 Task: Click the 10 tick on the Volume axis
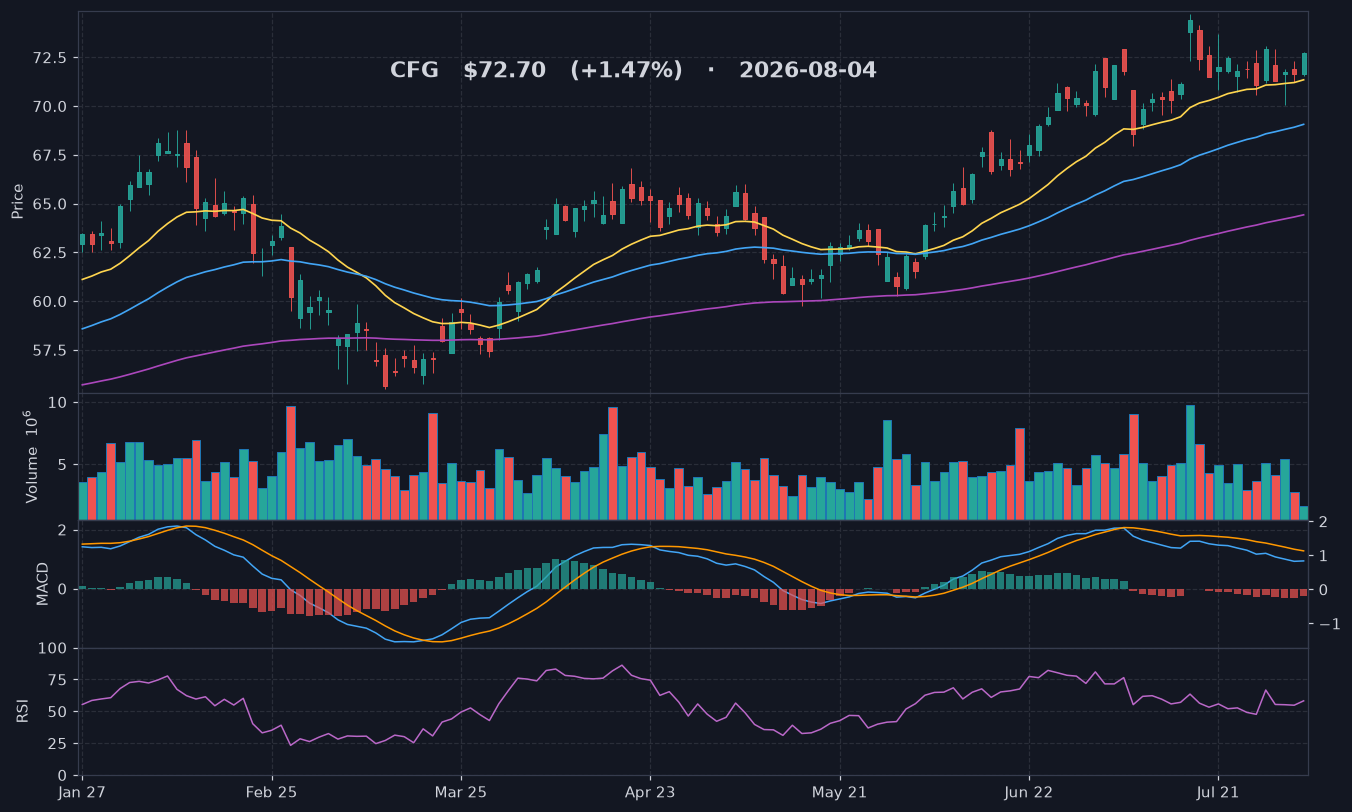coord(58,403)
